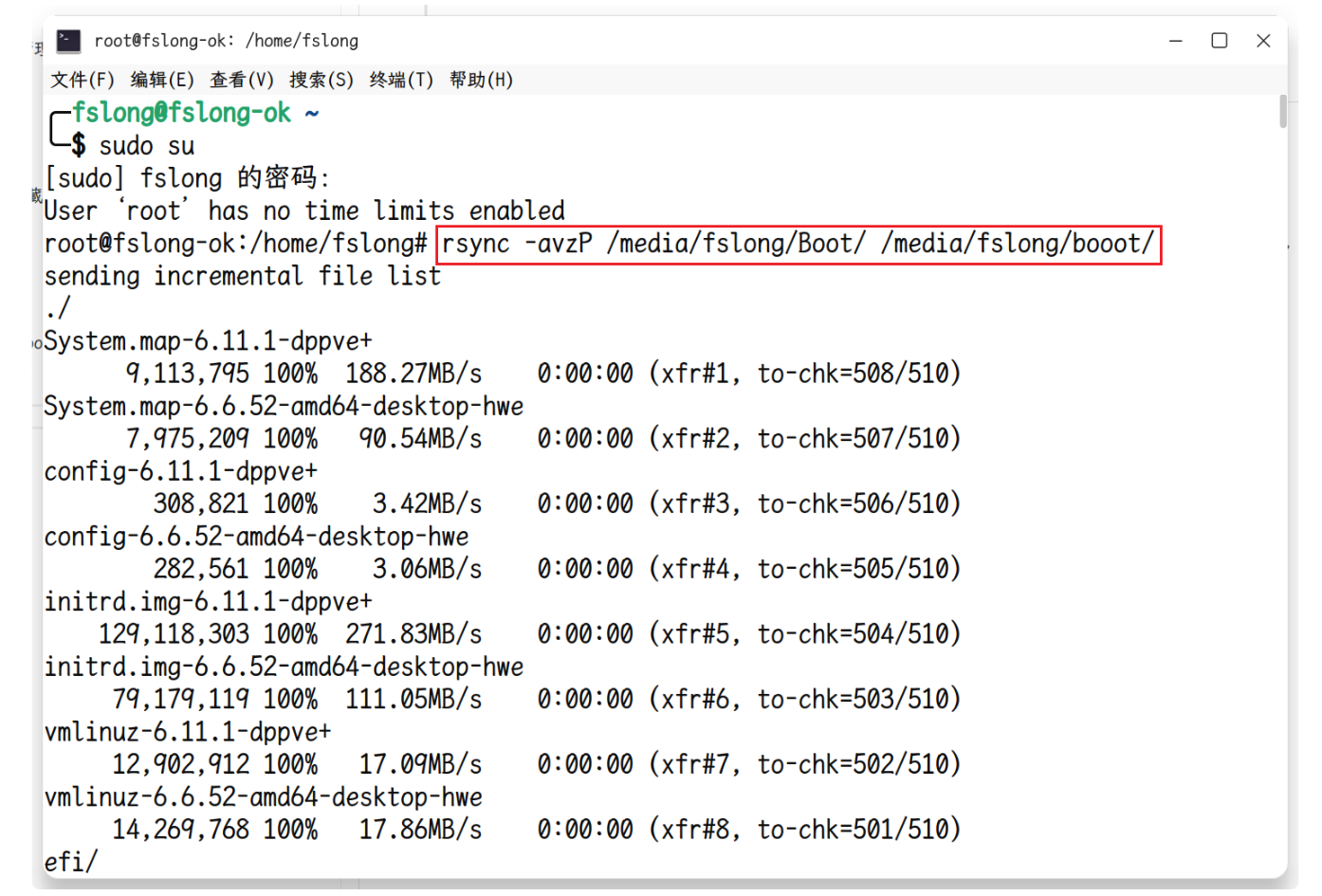Screen dimensions: 1322x896
Task: Click the highlighted rsync -avzP command
Action: pyautogui.click(x=798, y=245)
